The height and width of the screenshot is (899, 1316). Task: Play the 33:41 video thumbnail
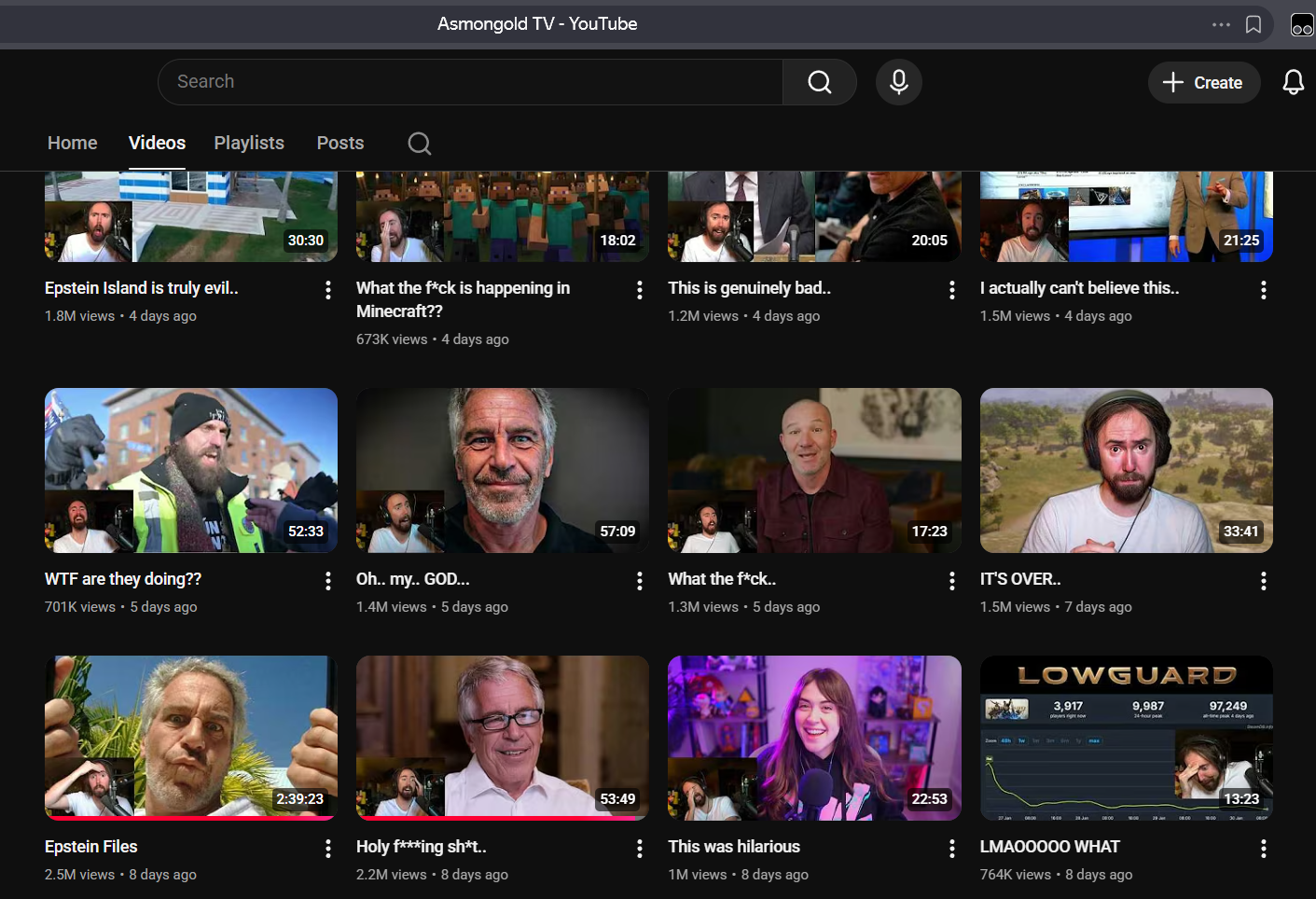[x=1127, y=470]
